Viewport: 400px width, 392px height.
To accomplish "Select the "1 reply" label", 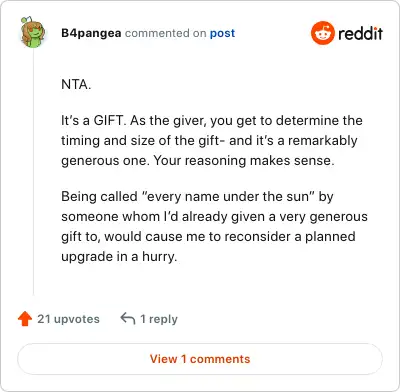I will (x=159, y=319).
